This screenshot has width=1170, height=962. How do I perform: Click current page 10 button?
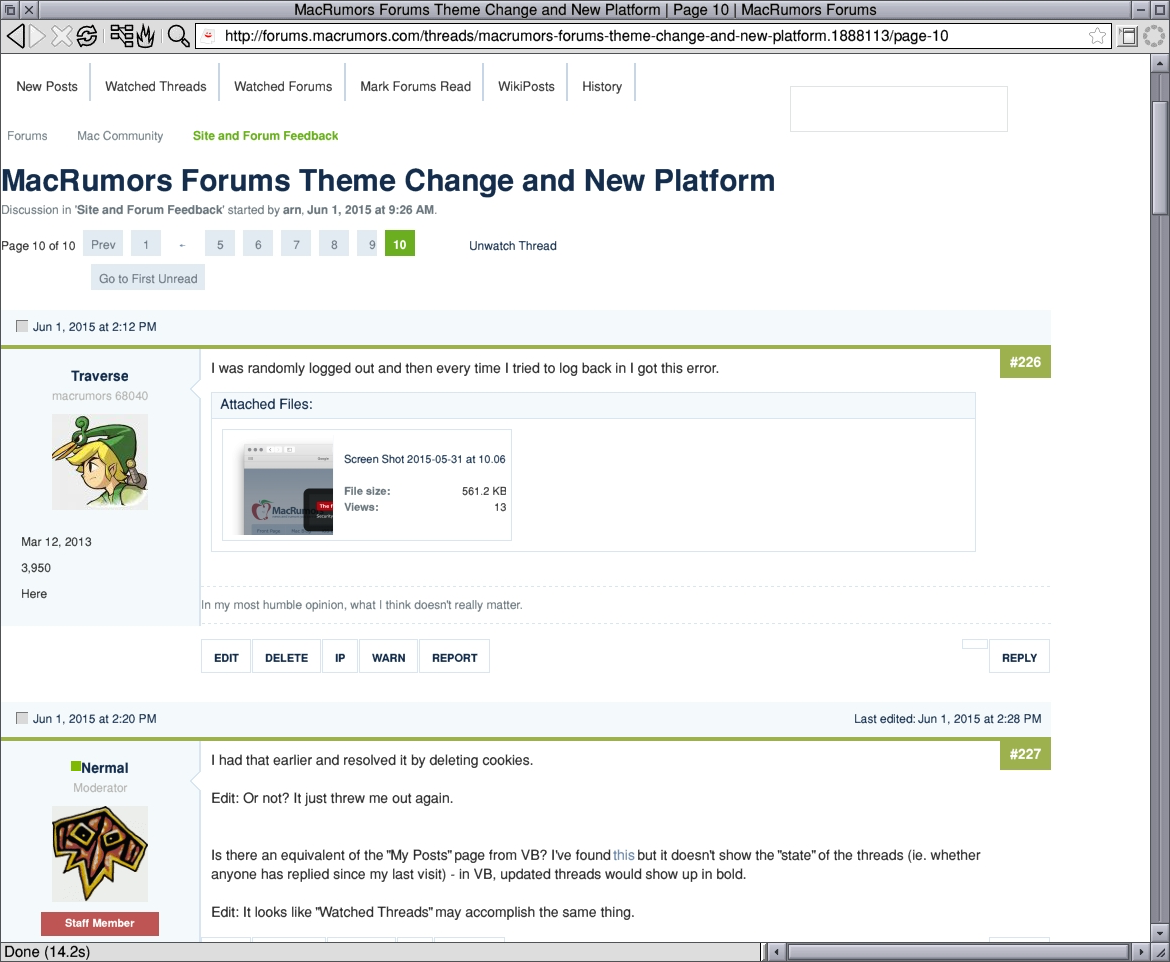coord(400,244)
